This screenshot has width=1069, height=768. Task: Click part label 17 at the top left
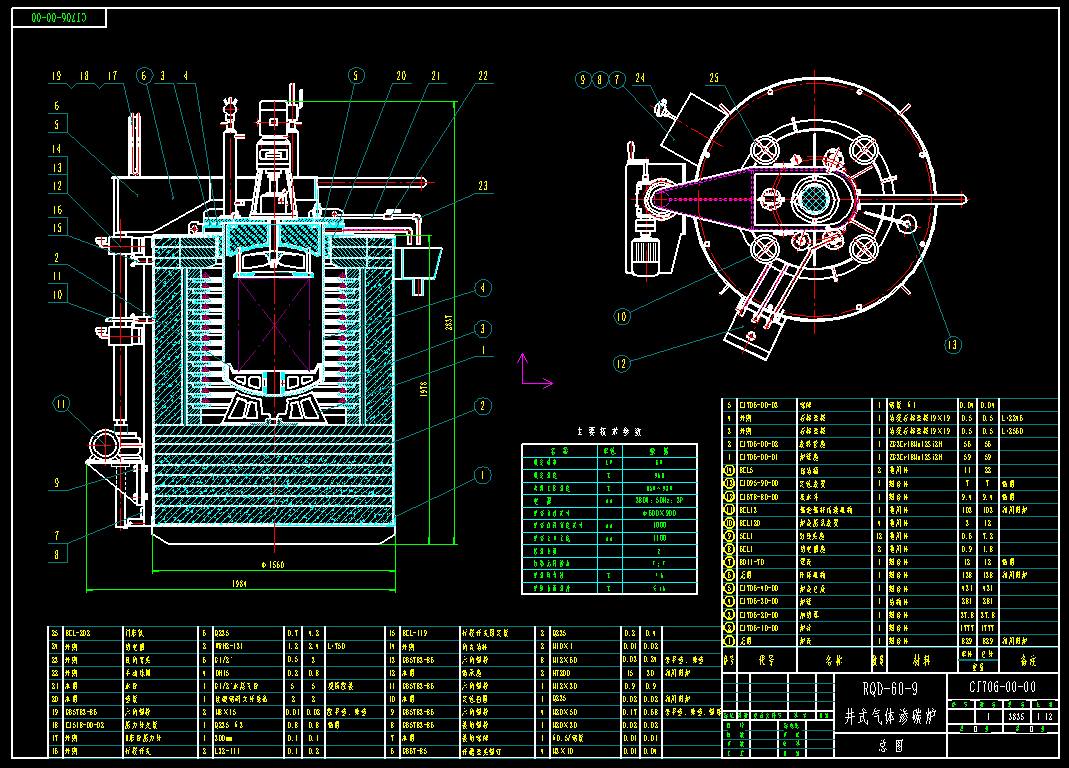coord(112,76)
